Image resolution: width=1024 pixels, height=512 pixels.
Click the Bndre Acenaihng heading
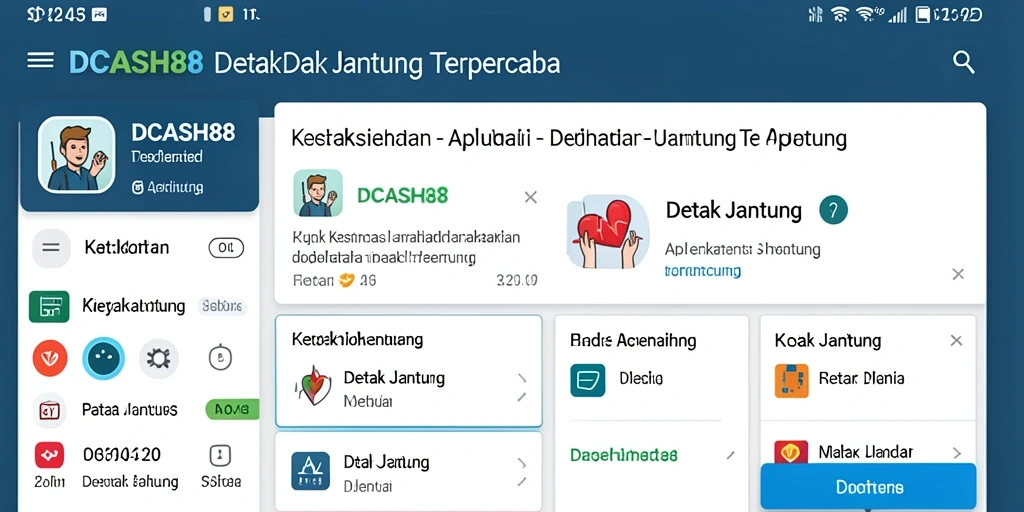click(633, 340)
